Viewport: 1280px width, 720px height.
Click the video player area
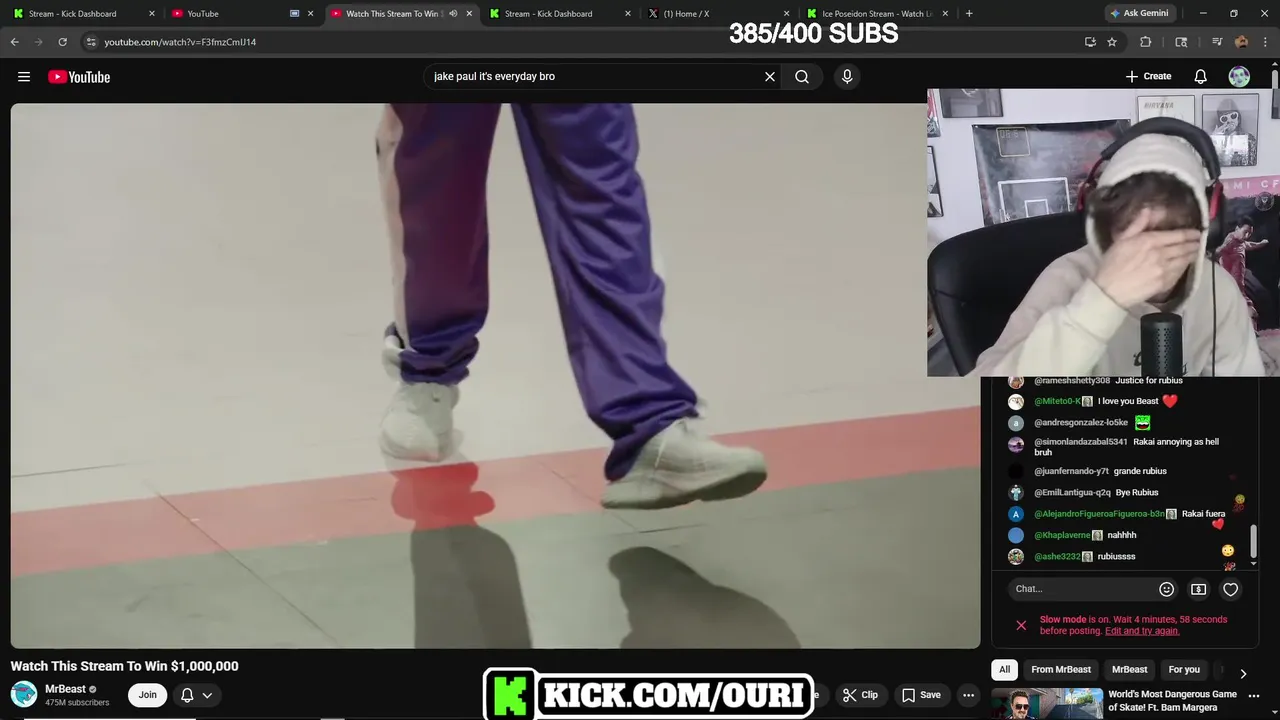point(496,376)
